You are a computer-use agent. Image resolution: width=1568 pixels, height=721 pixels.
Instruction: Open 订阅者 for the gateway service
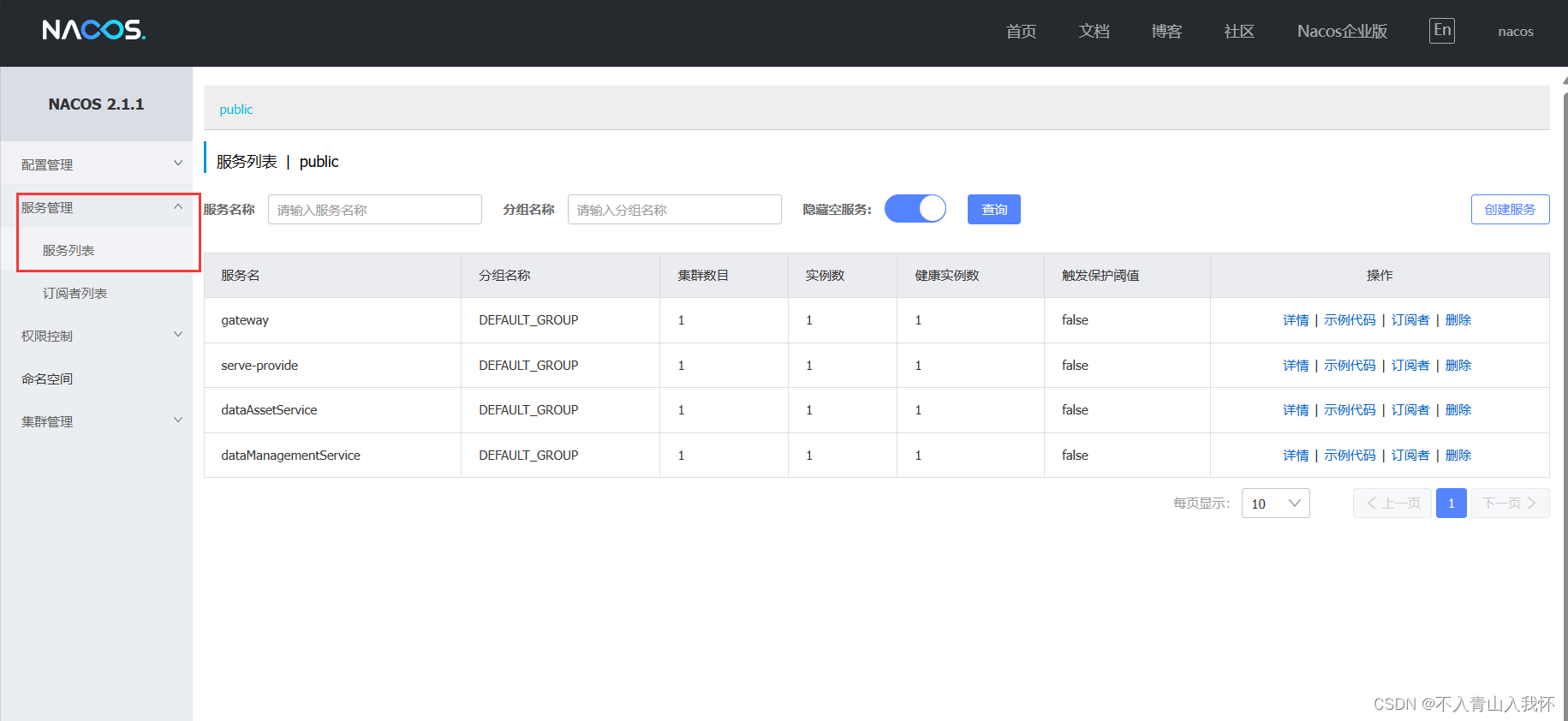tap(1410, 320)
